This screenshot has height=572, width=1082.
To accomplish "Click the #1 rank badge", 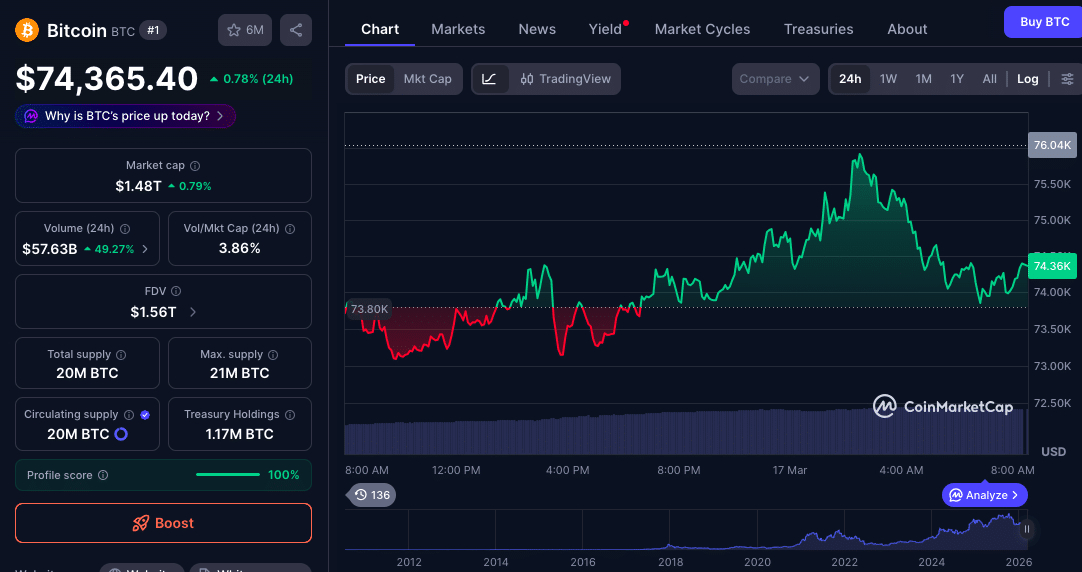I will point(153,30).
